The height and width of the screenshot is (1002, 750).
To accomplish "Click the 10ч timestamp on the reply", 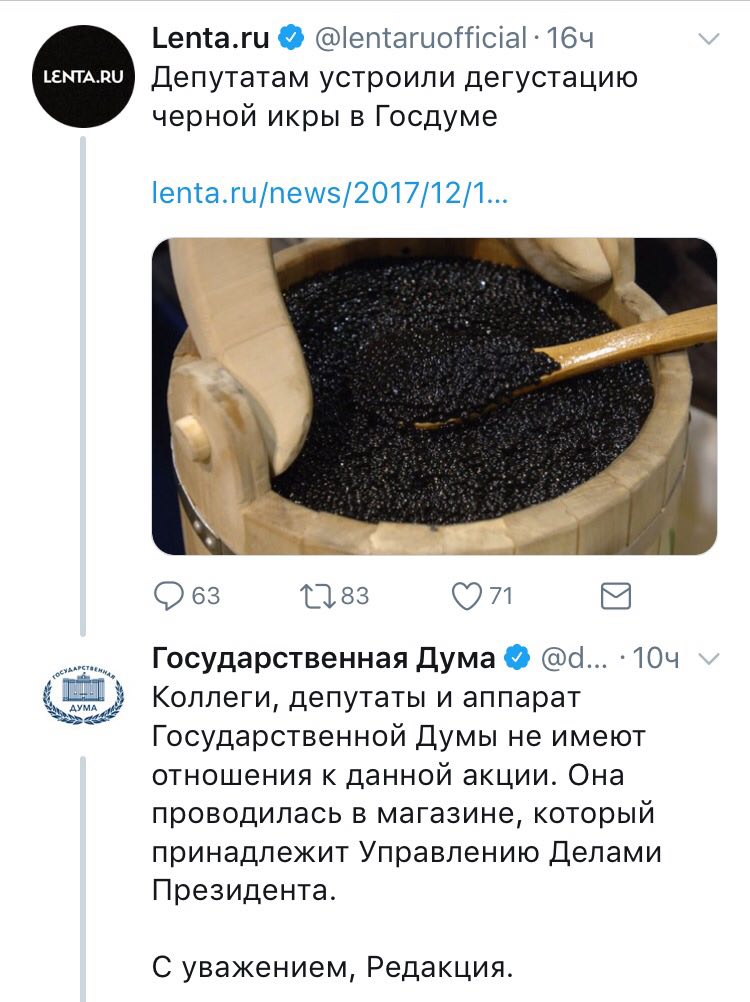I will pos(655,658).
